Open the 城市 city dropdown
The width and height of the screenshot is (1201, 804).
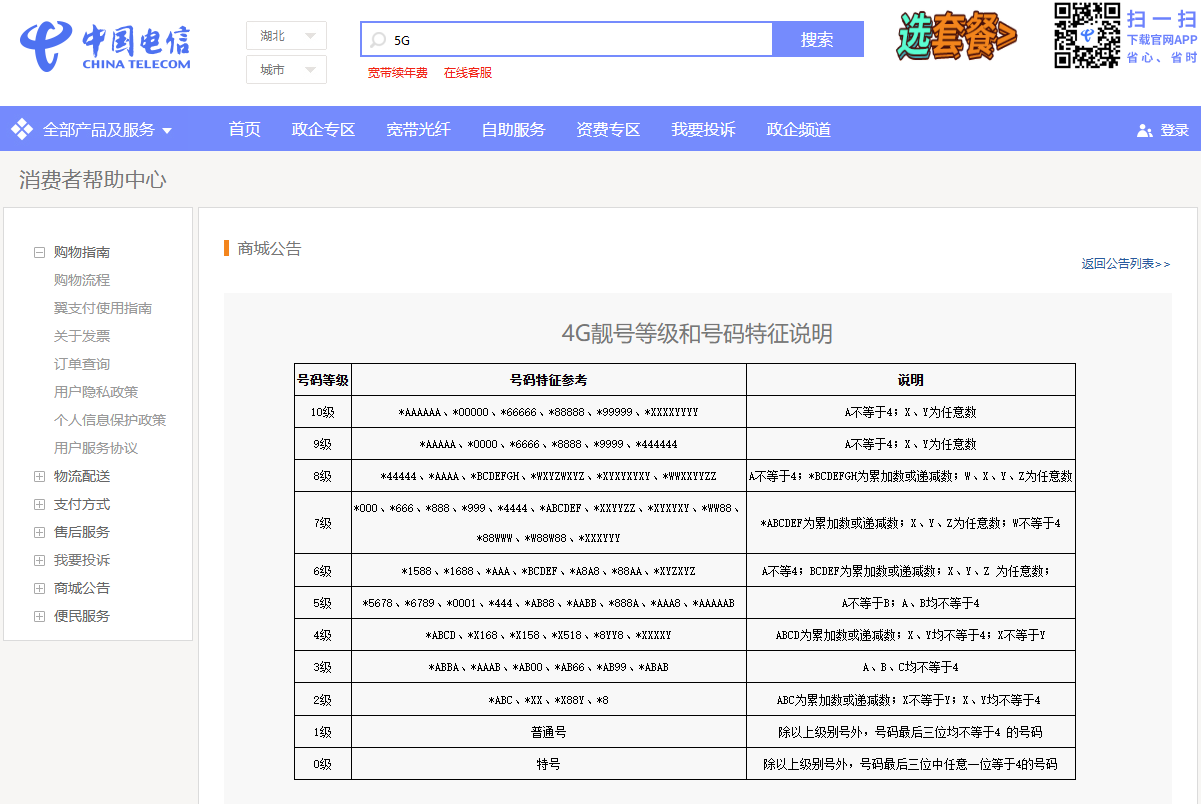[x=286, y=70]
